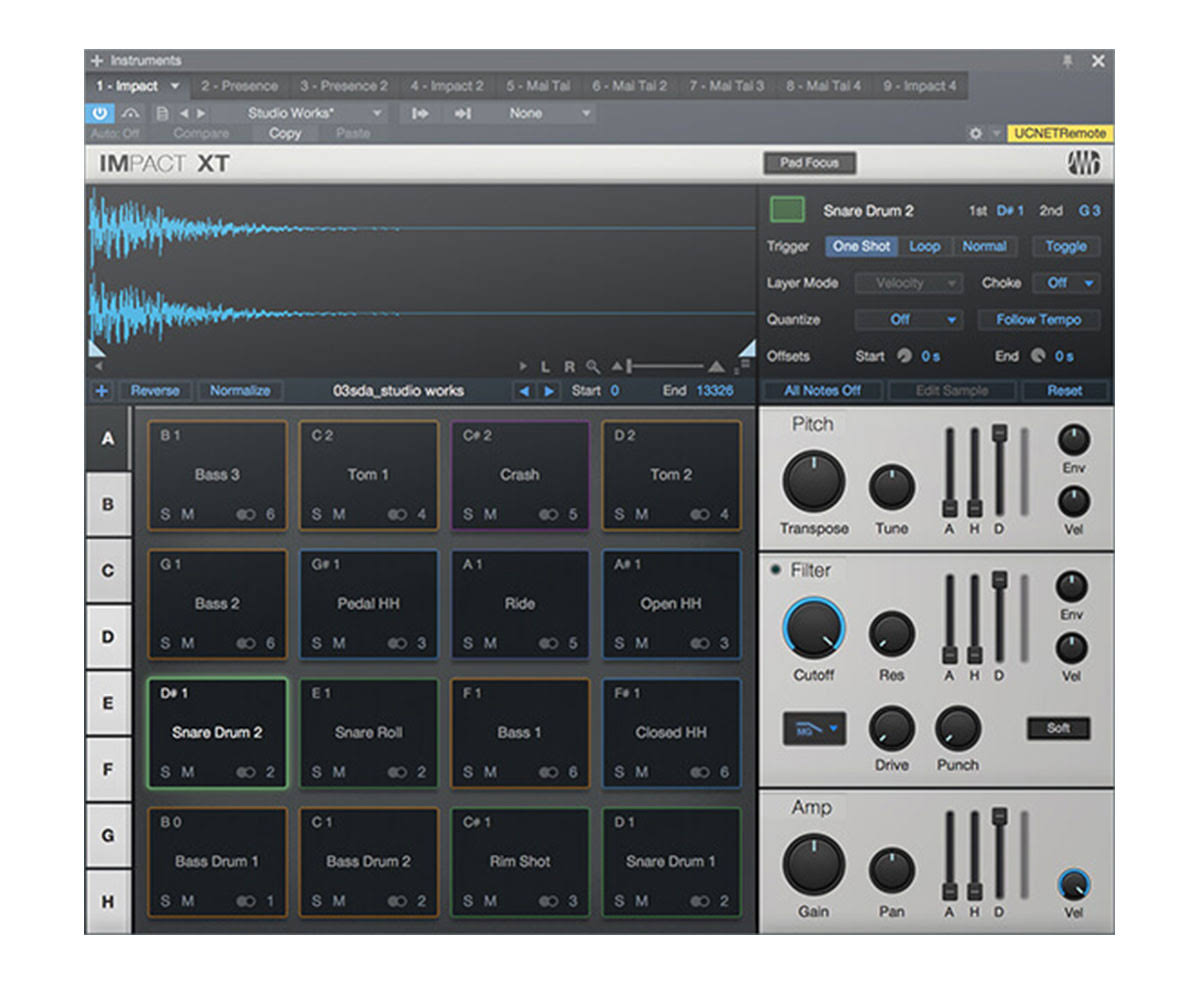Screen dimensions: 1200x984
Task: Select One Shot trigger mode
Action: (861, 246)
